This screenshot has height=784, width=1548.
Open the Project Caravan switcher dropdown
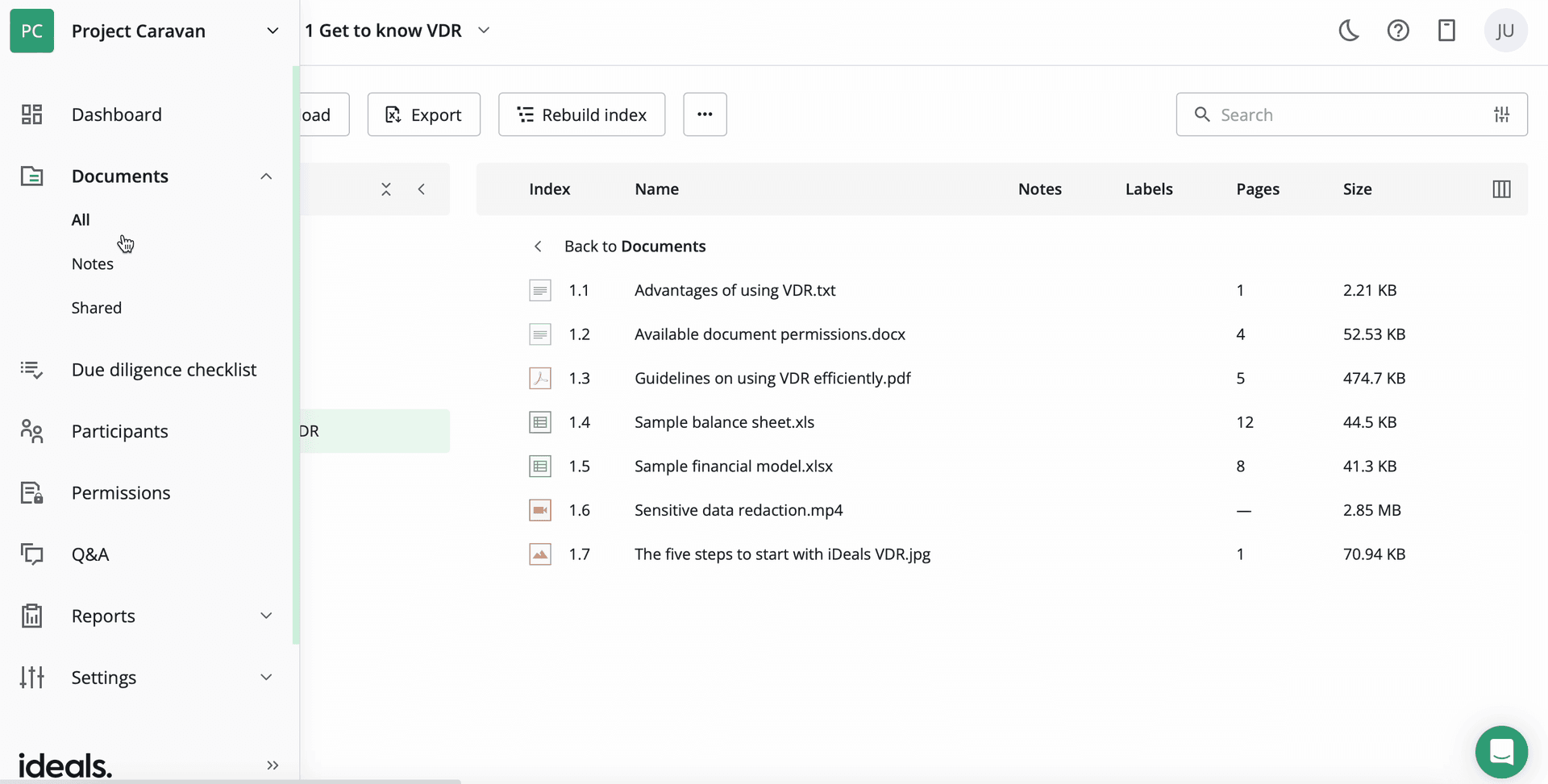coord(273,30)
